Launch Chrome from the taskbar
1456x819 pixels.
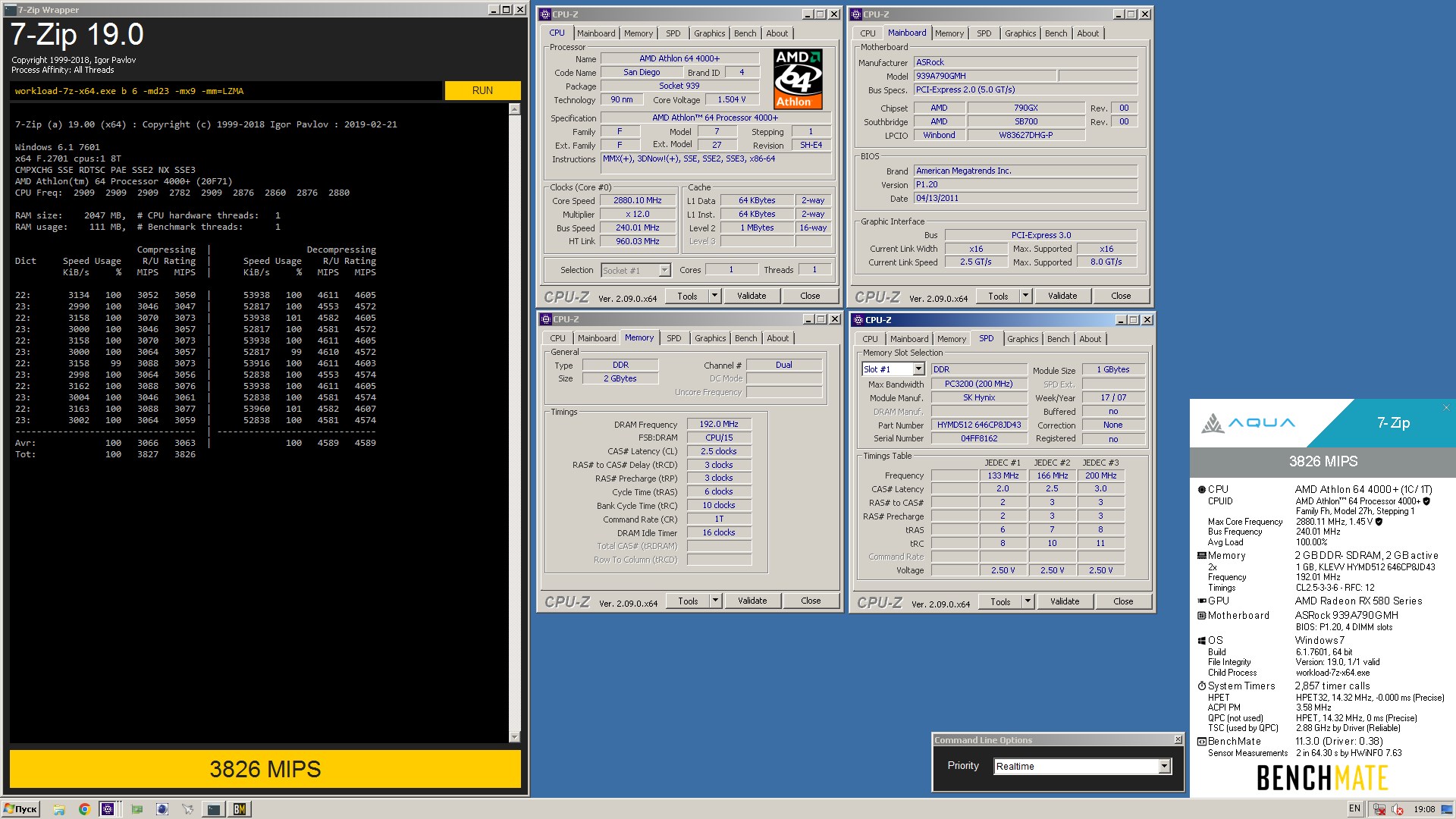(x=84, y=809)
